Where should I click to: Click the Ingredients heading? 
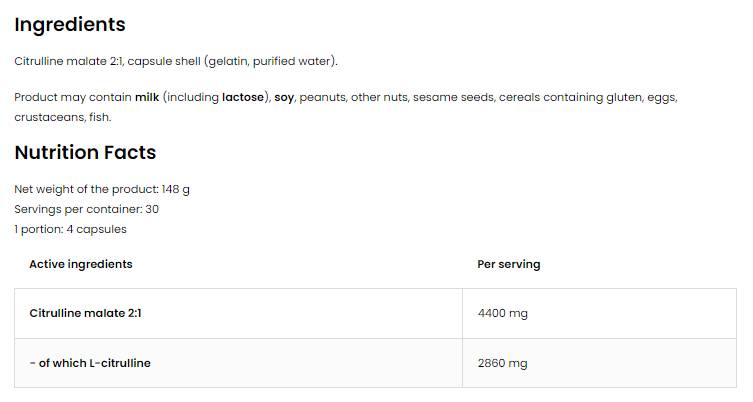tap(70, 25)
